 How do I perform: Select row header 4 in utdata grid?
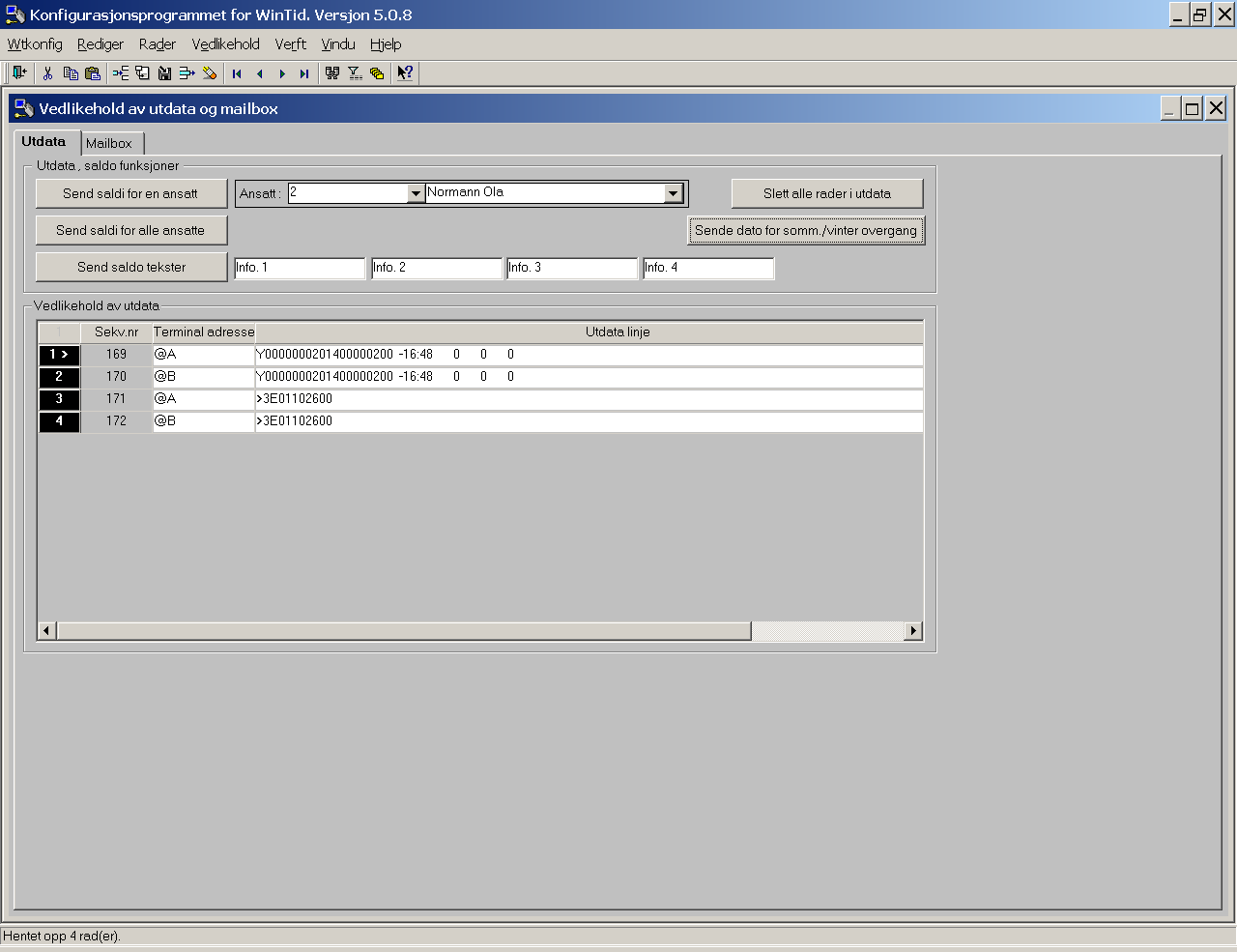tap(59, 421)
